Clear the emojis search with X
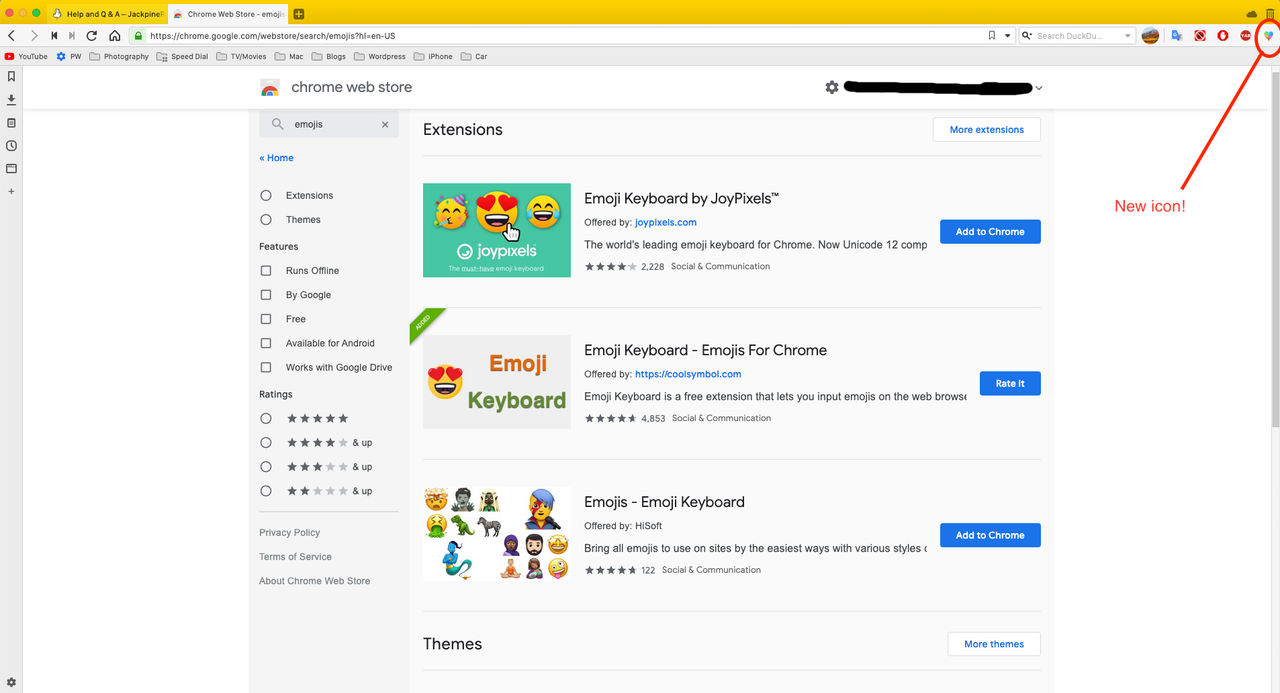Image resolution: width=1280 pixels, height=693 pixels. [385, 125]
